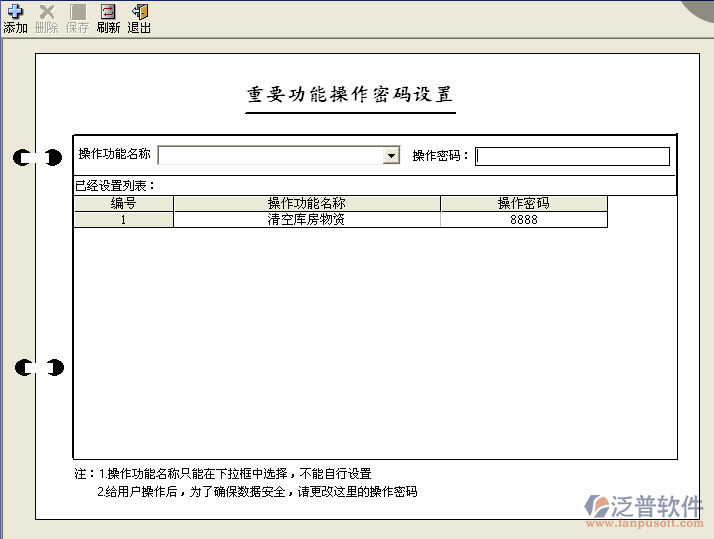Click the 删除 (Delete) toolbar icon
The image size is (714, 539).
point(46,12)
